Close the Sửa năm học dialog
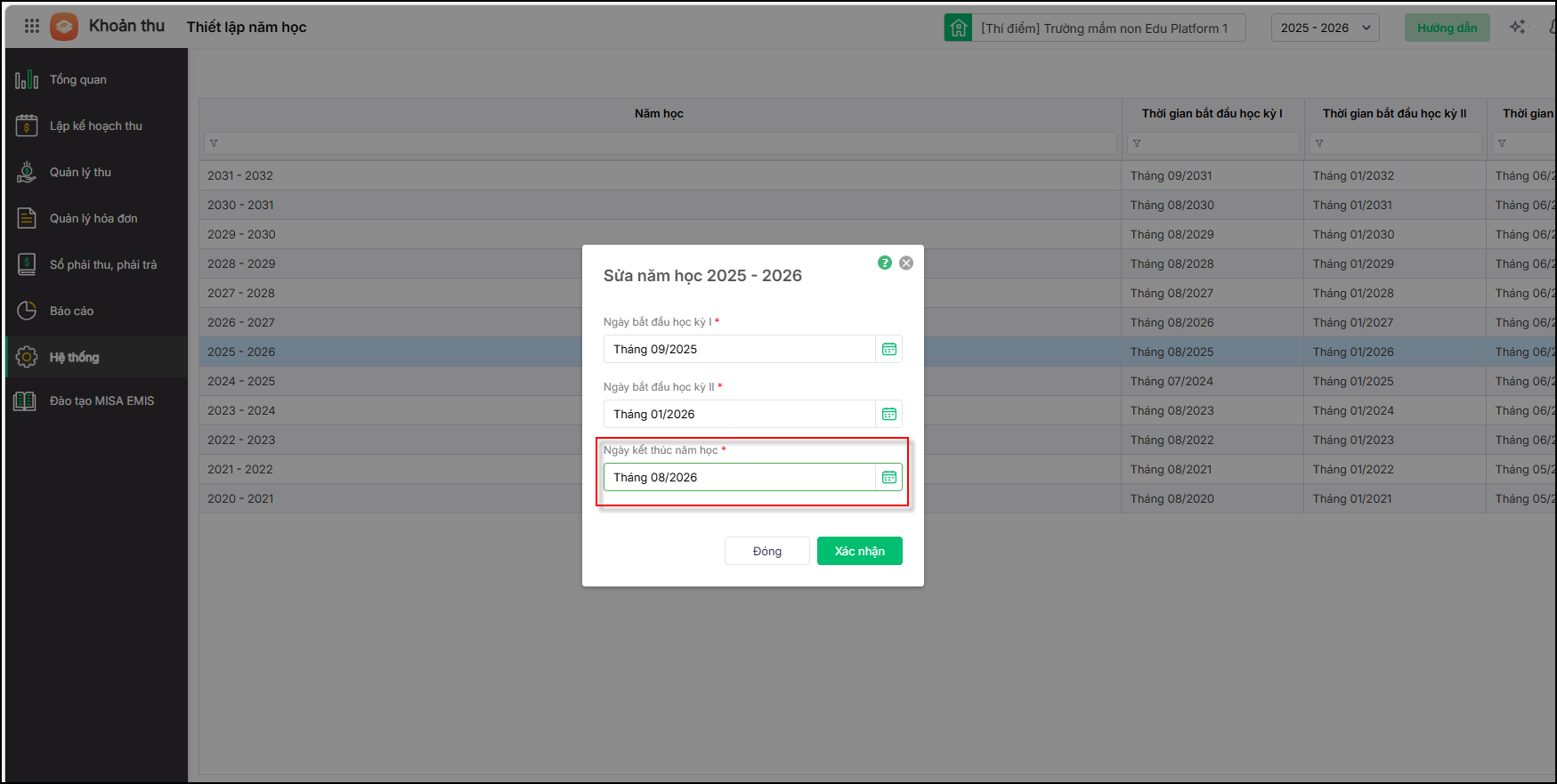The image size is (1557, 784). point(906,263)
